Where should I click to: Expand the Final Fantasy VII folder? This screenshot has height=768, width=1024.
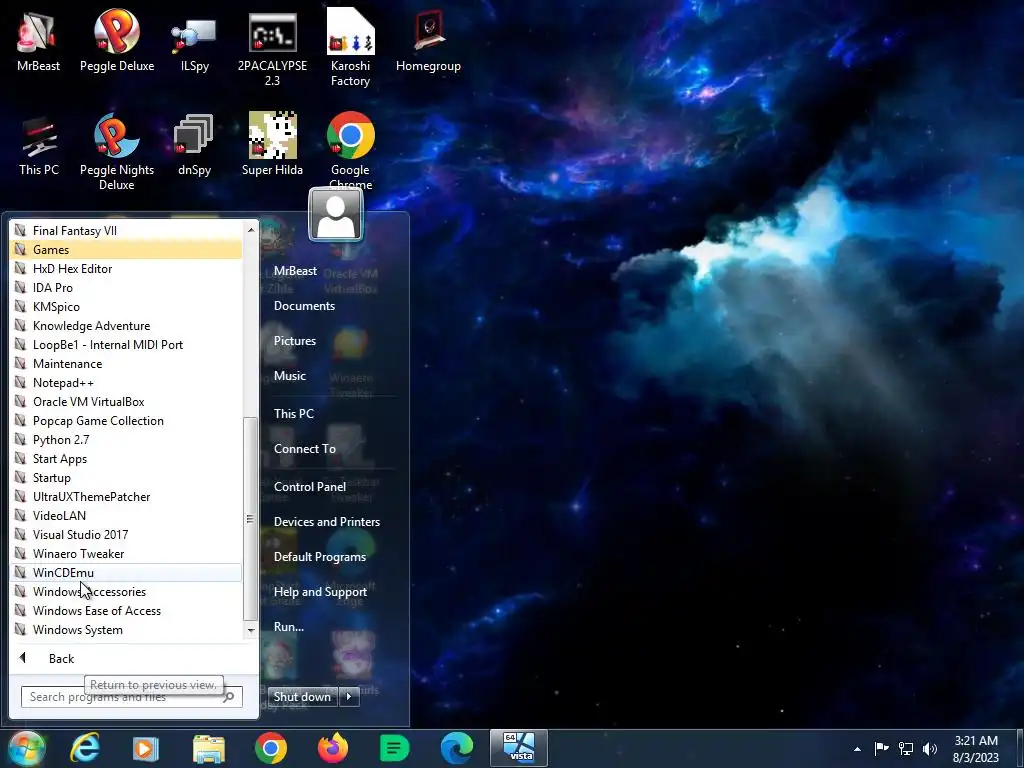127,231
